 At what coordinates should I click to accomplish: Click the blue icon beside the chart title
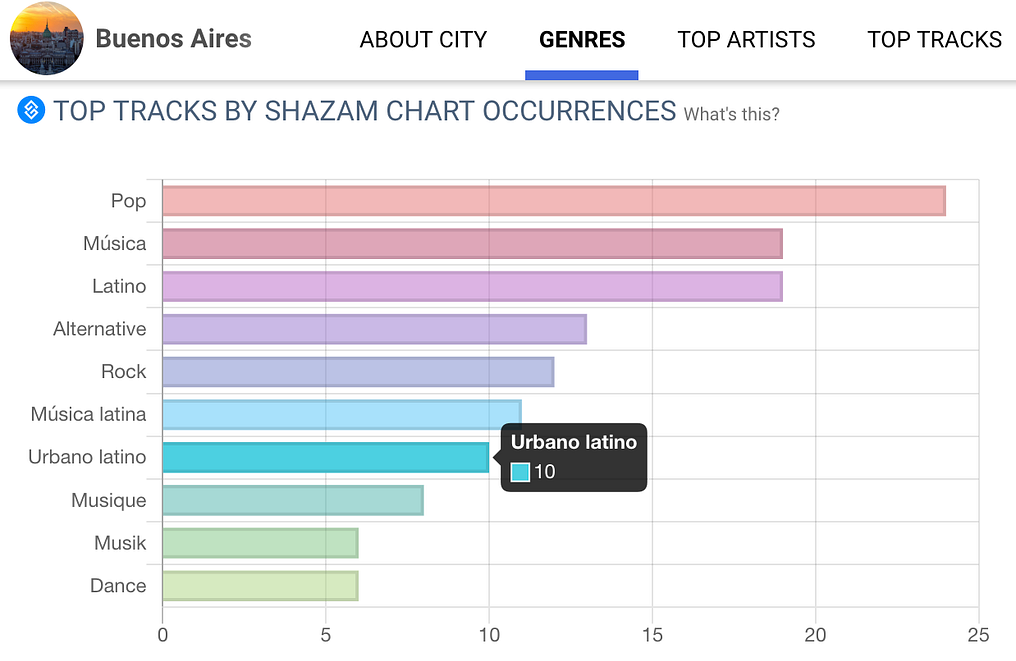[x=32, y=110]
